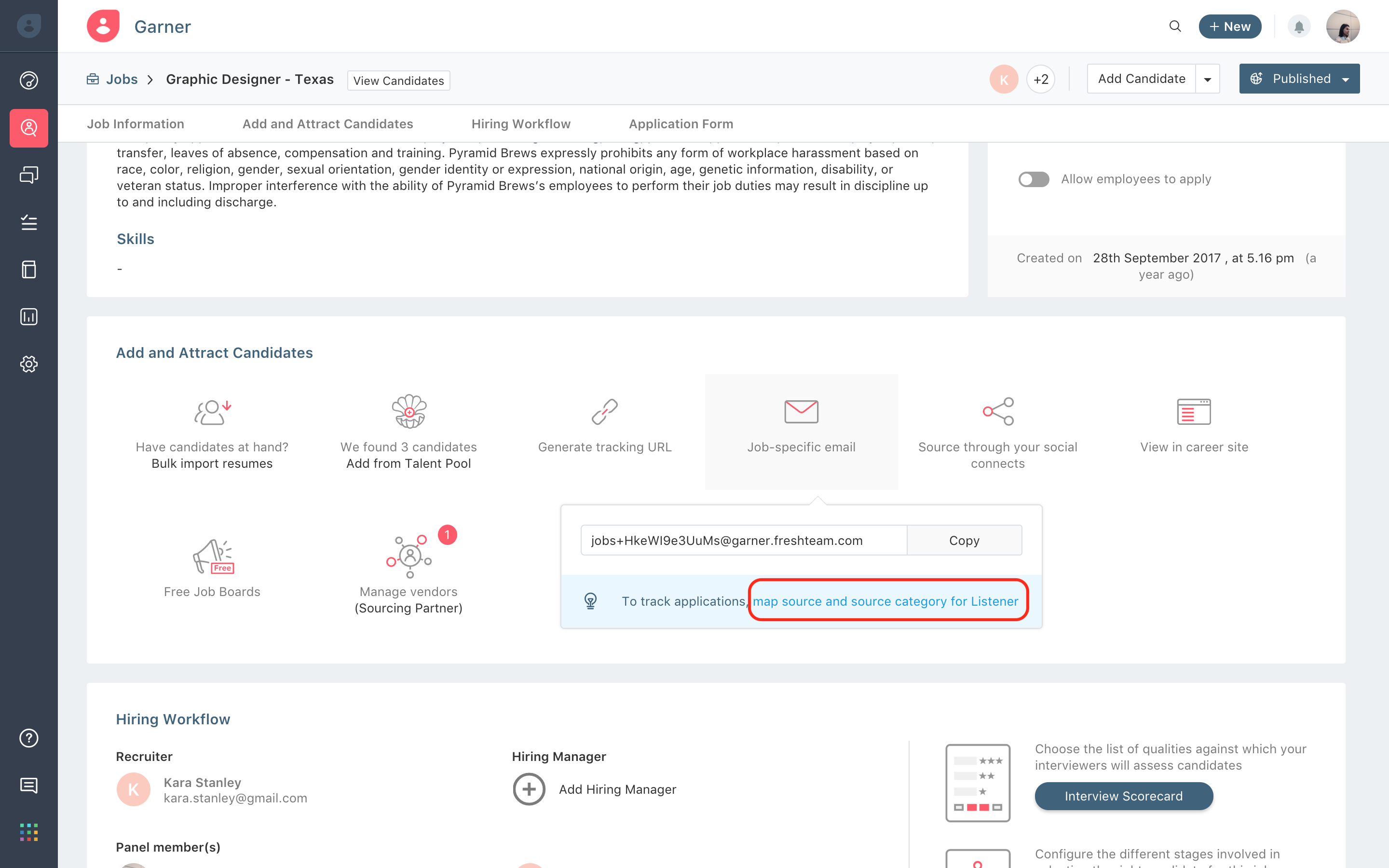This screenshot has width=1389, height=868.
Task: Open the Knowledge Base sidebar icon
Action: click(29, 269)
